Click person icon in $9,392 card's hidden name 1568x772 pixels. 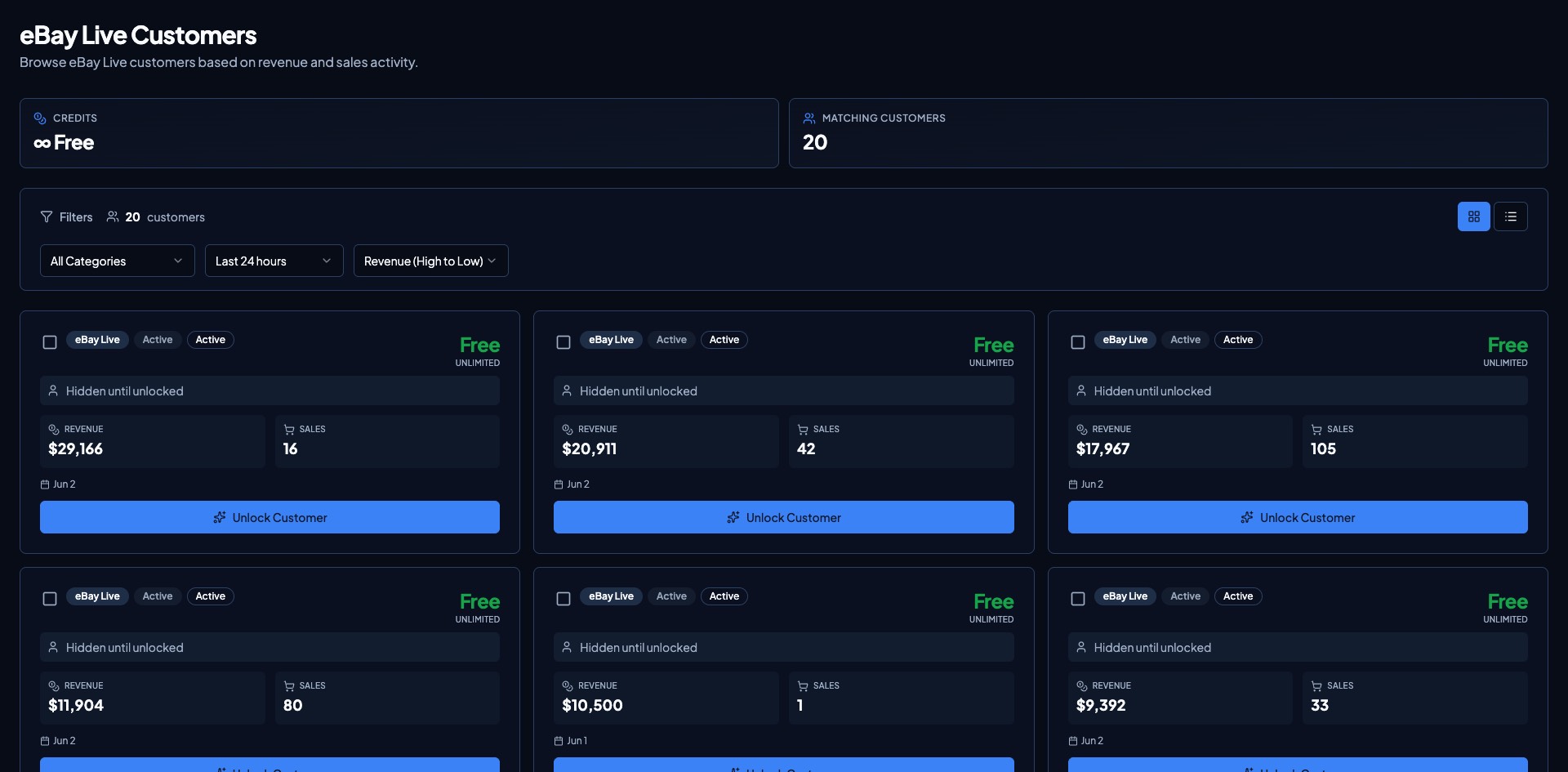(x=1081, y=647)
